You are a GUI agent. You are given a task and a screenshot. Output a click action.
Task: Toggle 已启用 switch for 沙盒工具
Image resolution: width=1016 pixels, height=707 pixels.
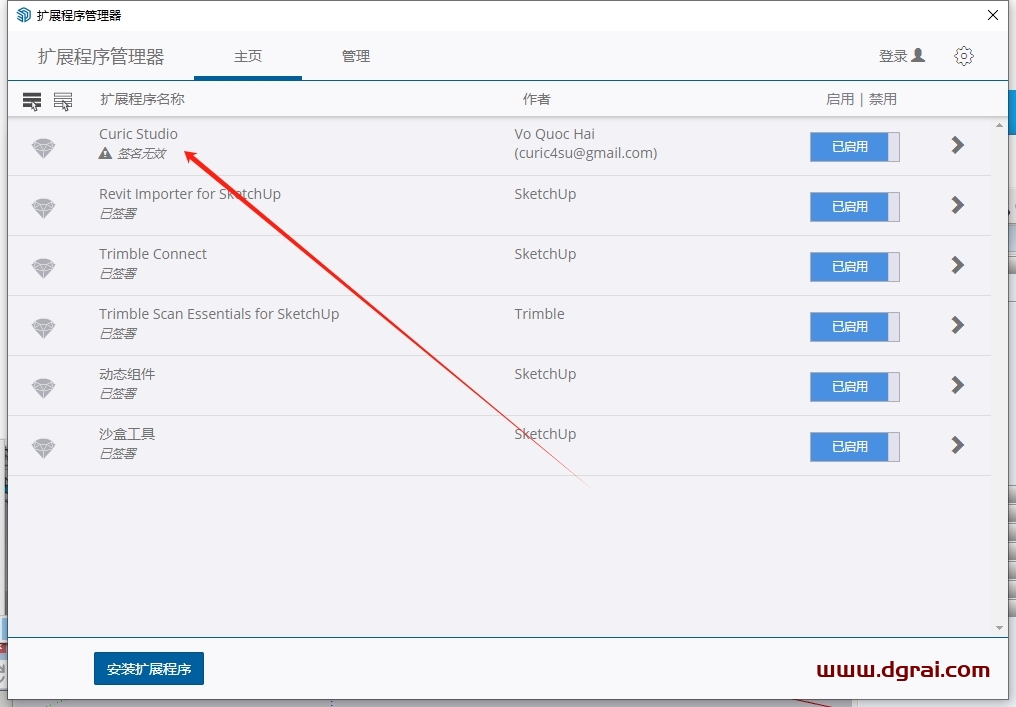pyautogui.click(x=855, y=446)
